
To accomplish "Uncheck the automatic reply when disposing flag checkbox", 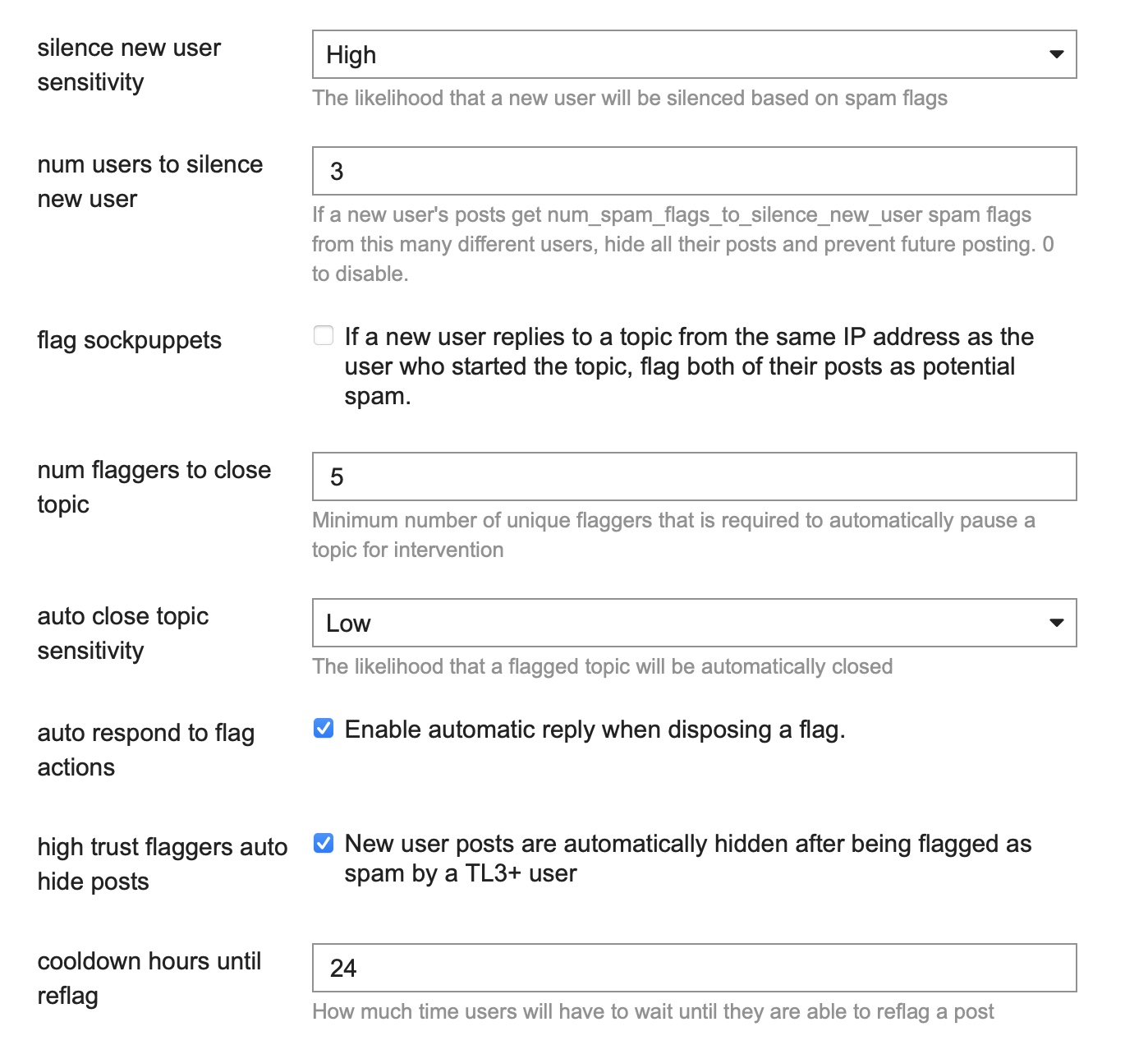I will 324,729.
